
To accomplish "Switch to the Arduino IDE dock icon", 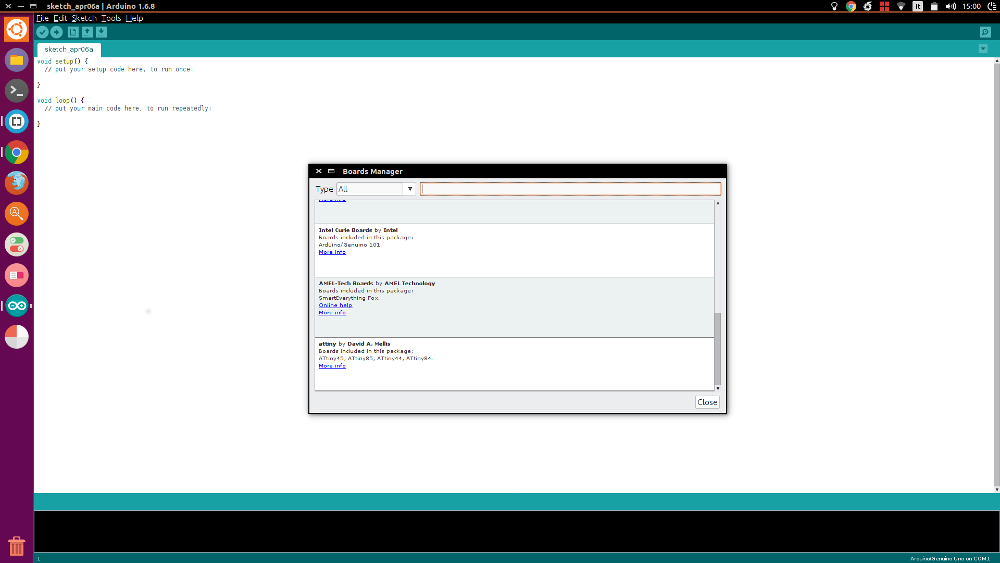I will tap(17, 306).
